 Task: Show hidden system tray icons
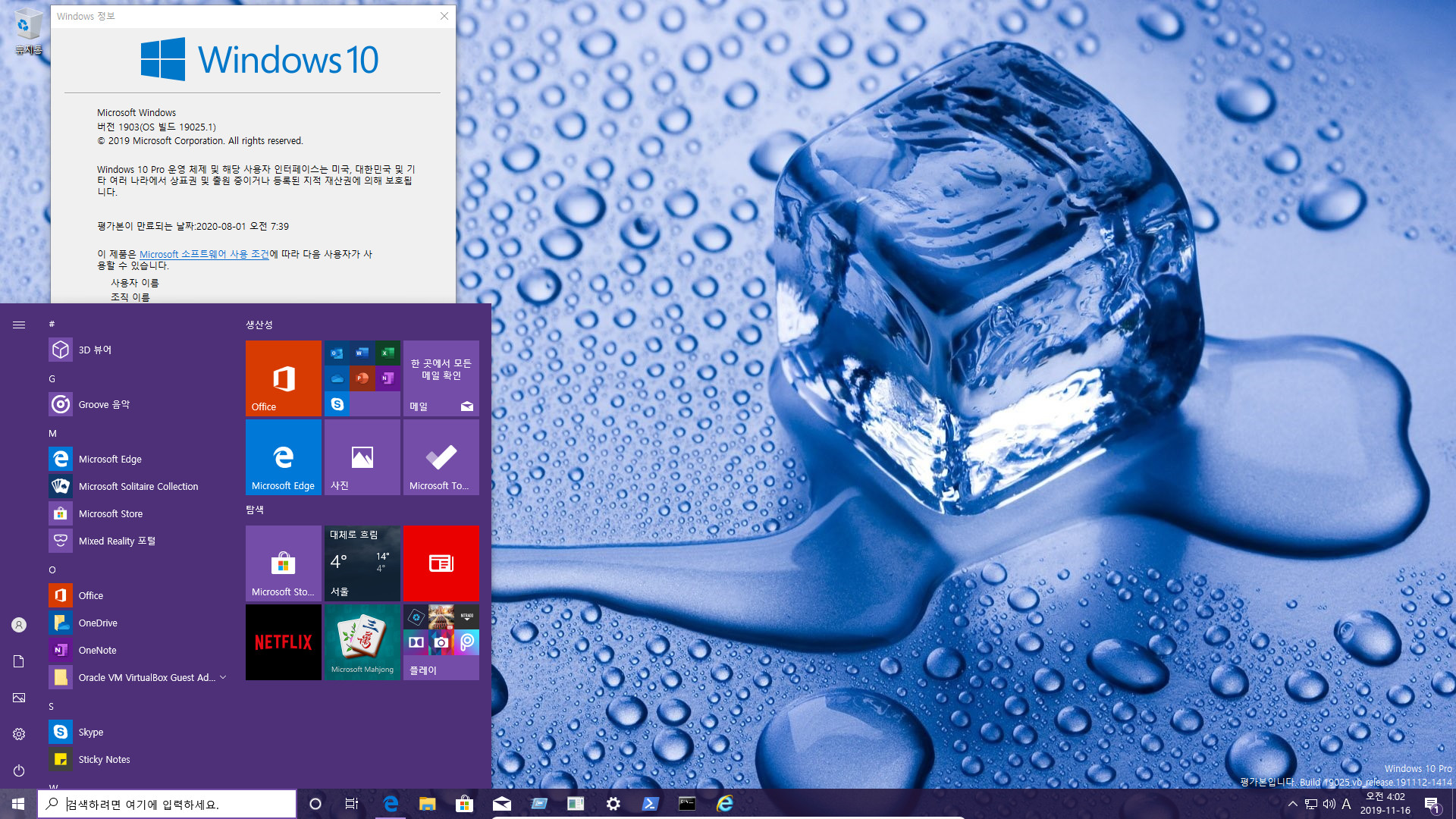[1292, 804]
